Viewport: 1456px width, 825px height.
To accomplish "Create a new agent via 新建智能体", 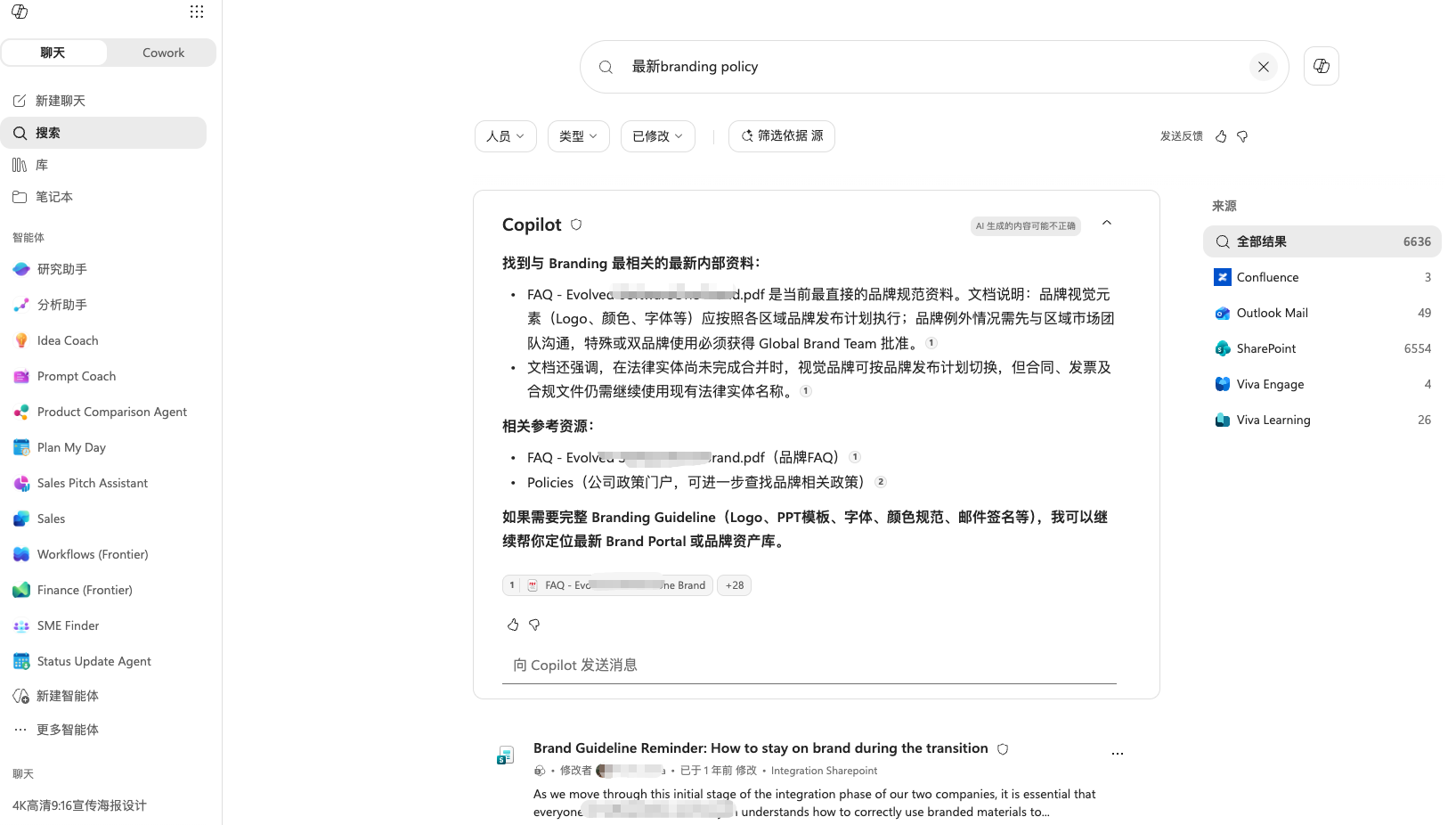I will click(103, 696).
